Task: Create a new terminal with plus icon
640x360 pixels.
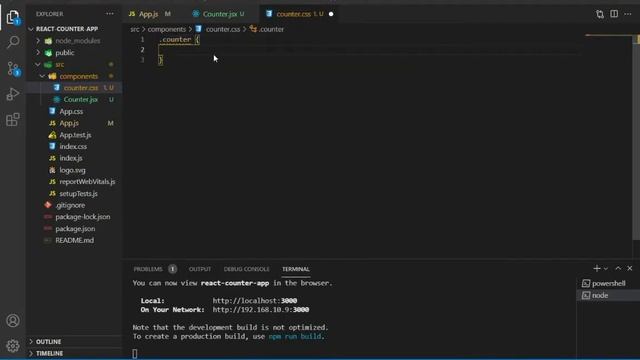Action: point(597,268)
